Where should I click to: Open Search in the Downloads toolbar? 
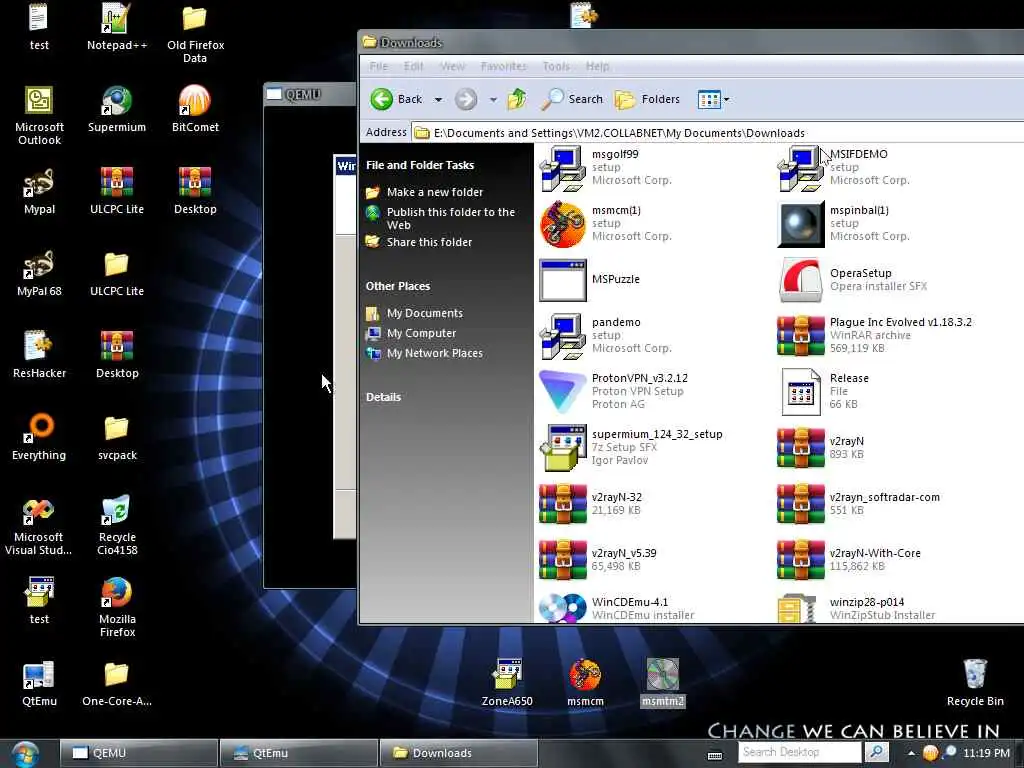coord(572,99)
